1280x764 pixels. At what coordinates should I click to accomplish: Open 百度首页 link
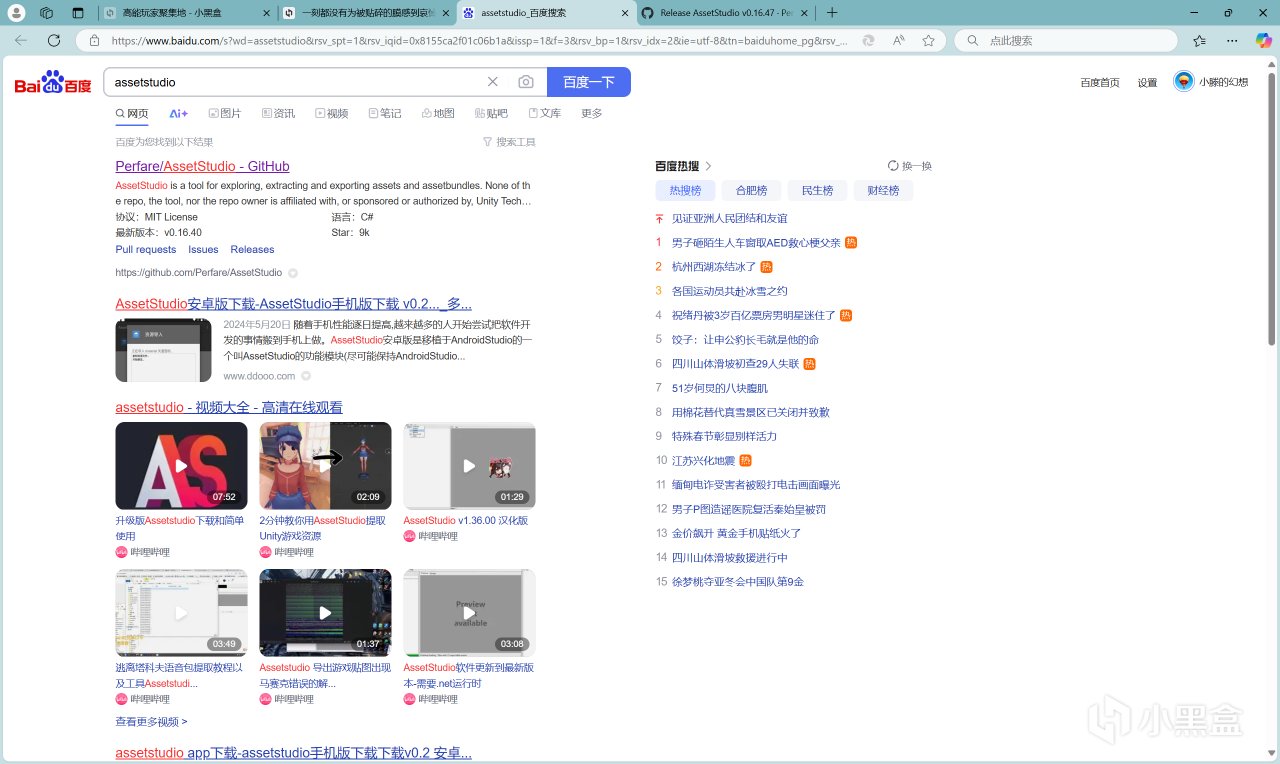pos(1100,83)
